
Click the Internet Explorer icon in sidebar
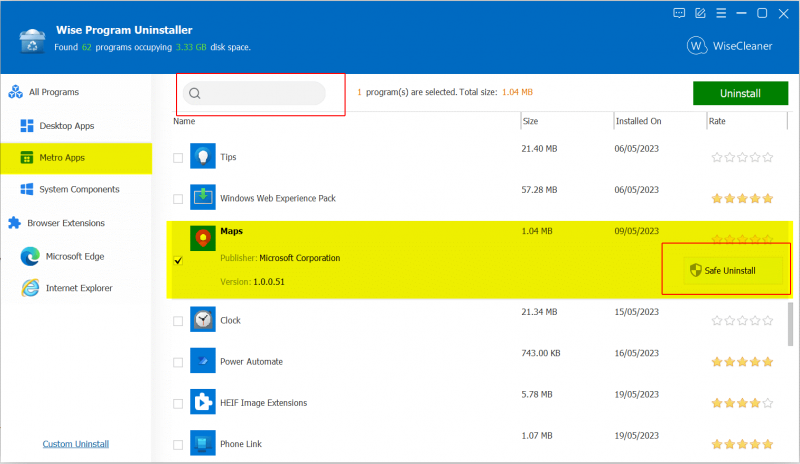coord(30,288)
